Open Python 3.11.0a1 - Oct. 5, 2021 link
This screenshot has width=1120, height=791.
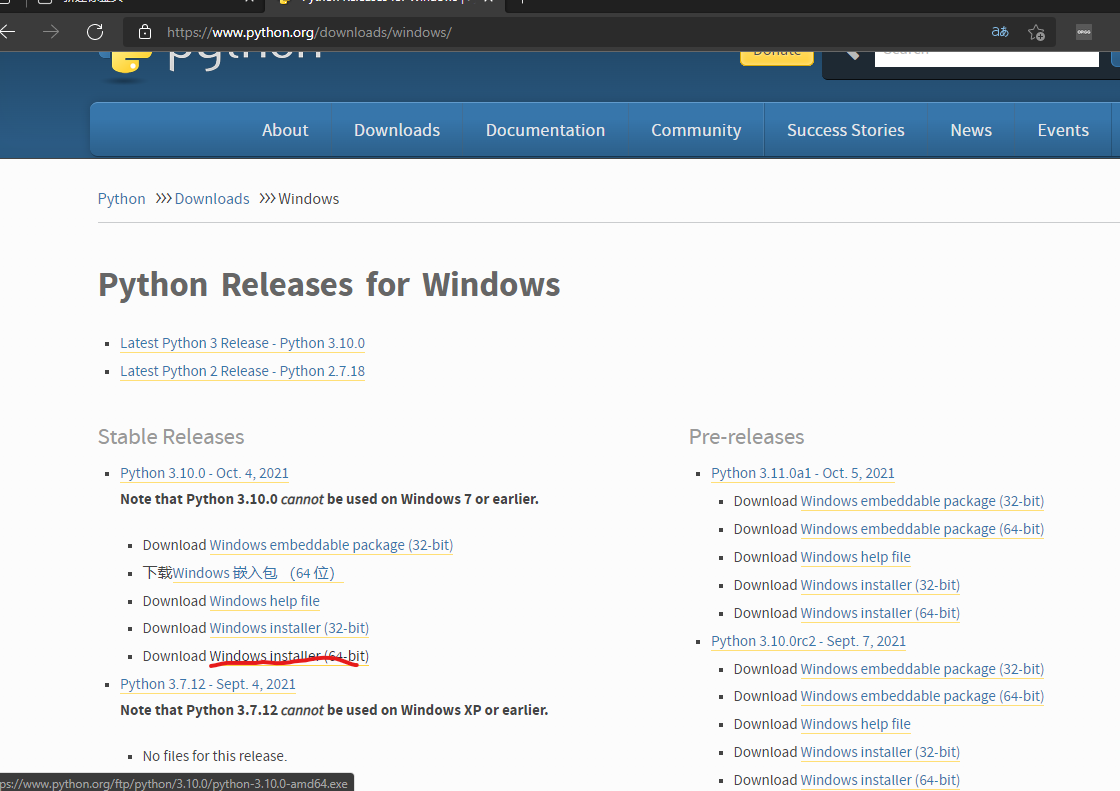[x=803, y=473]
